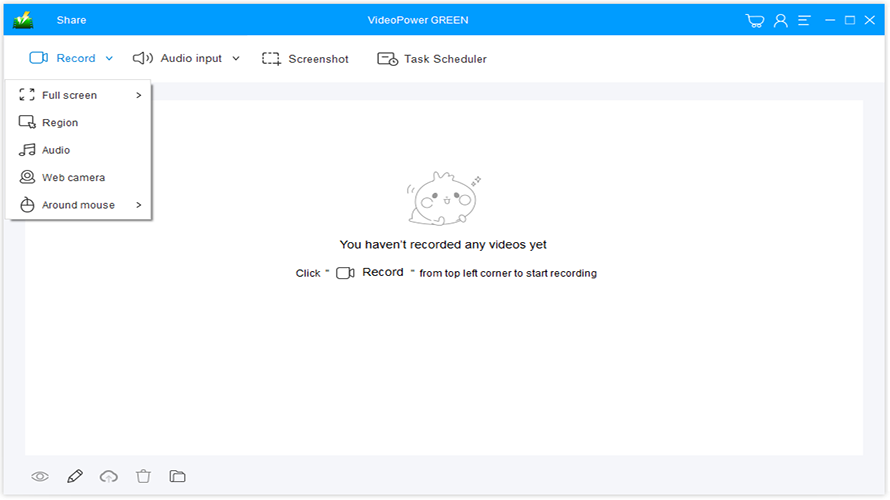Click 'from top left corner to start recording' text
The height and width of the screenshot is (500, 890).
tap(508, 274)
